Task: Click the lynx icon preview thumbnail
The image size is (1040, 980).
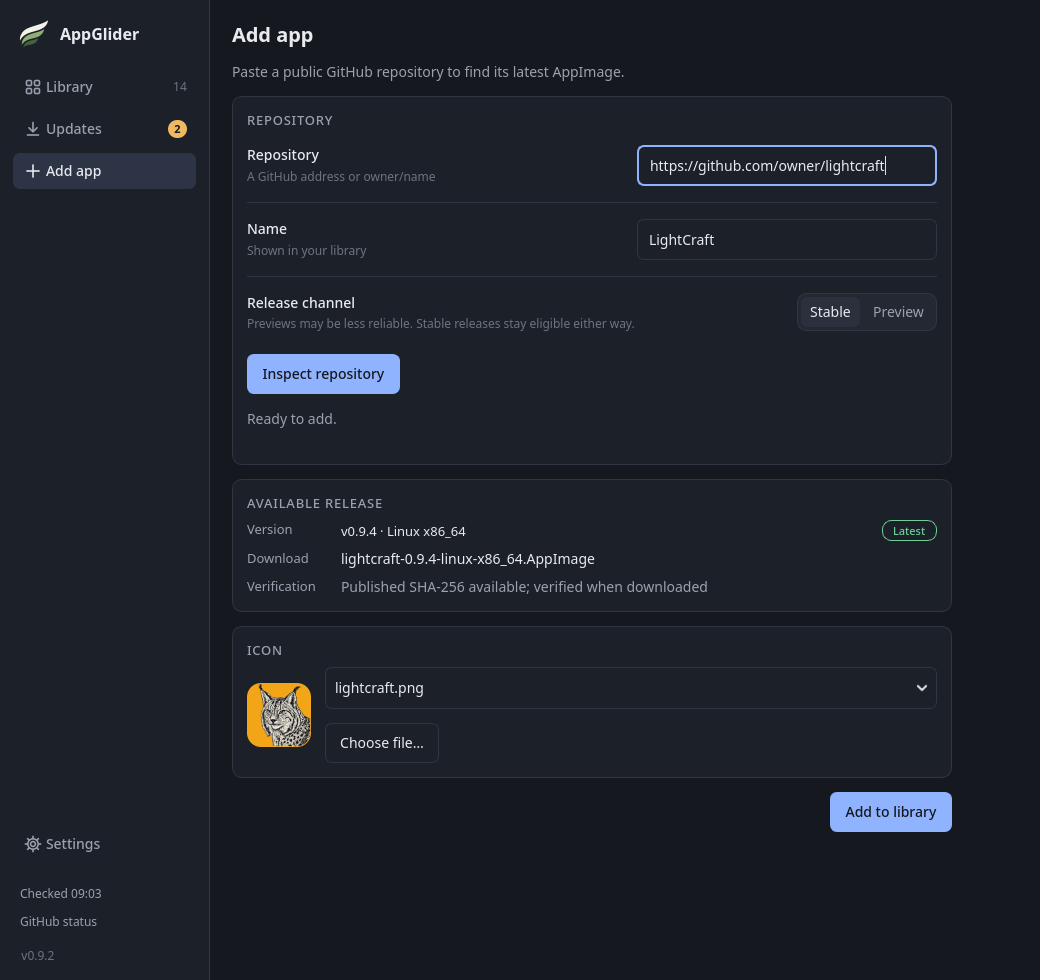Action: [279, 715]
